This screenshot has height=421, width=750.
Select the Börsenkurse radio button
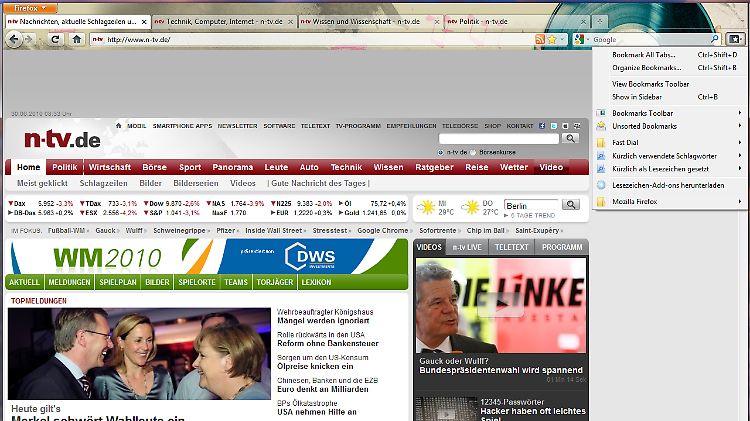(x=474, y=152)
